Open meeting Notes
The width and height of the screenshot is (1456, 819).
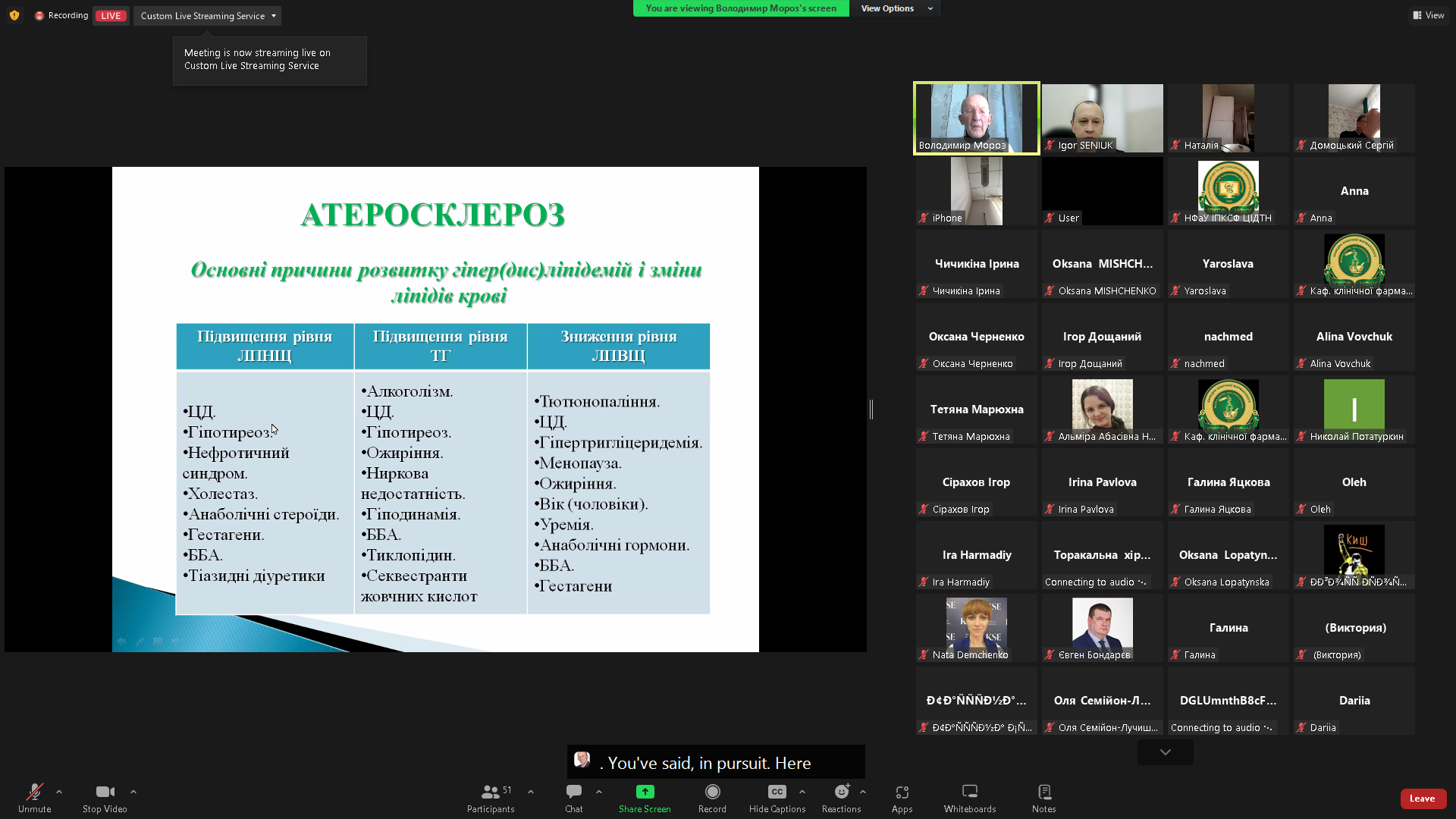pos(1044,799)
